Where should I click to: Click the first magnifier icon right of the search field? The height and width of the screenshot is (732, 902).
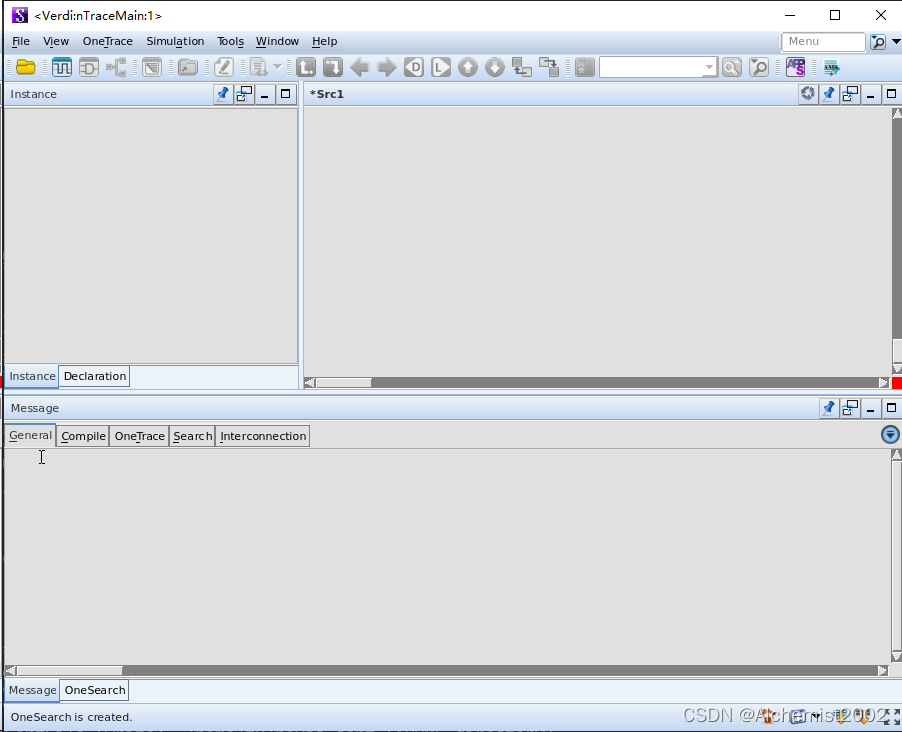tap(732, 67)
